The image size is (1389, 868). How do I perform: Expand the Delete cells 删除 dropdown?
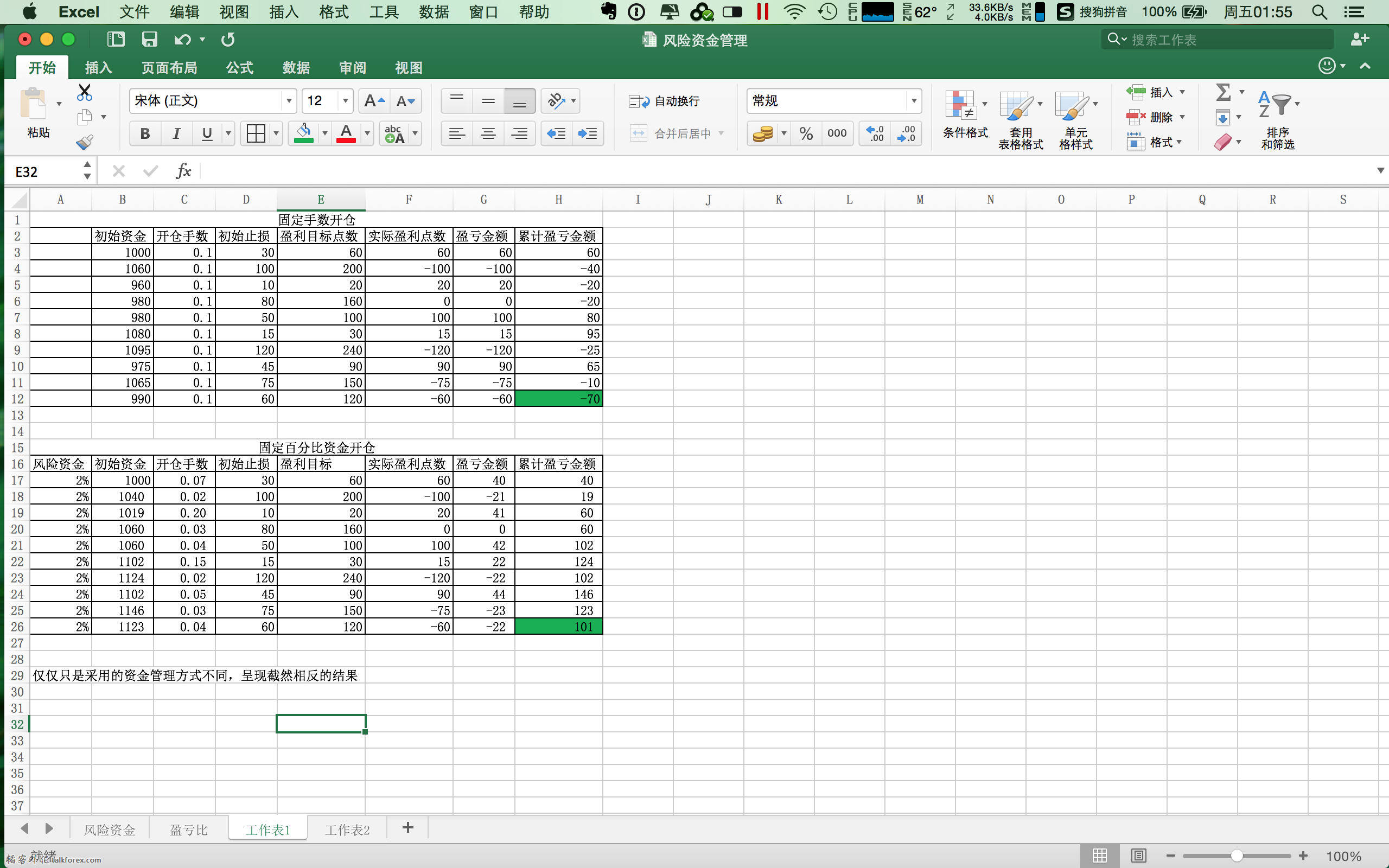(1182, 117)
